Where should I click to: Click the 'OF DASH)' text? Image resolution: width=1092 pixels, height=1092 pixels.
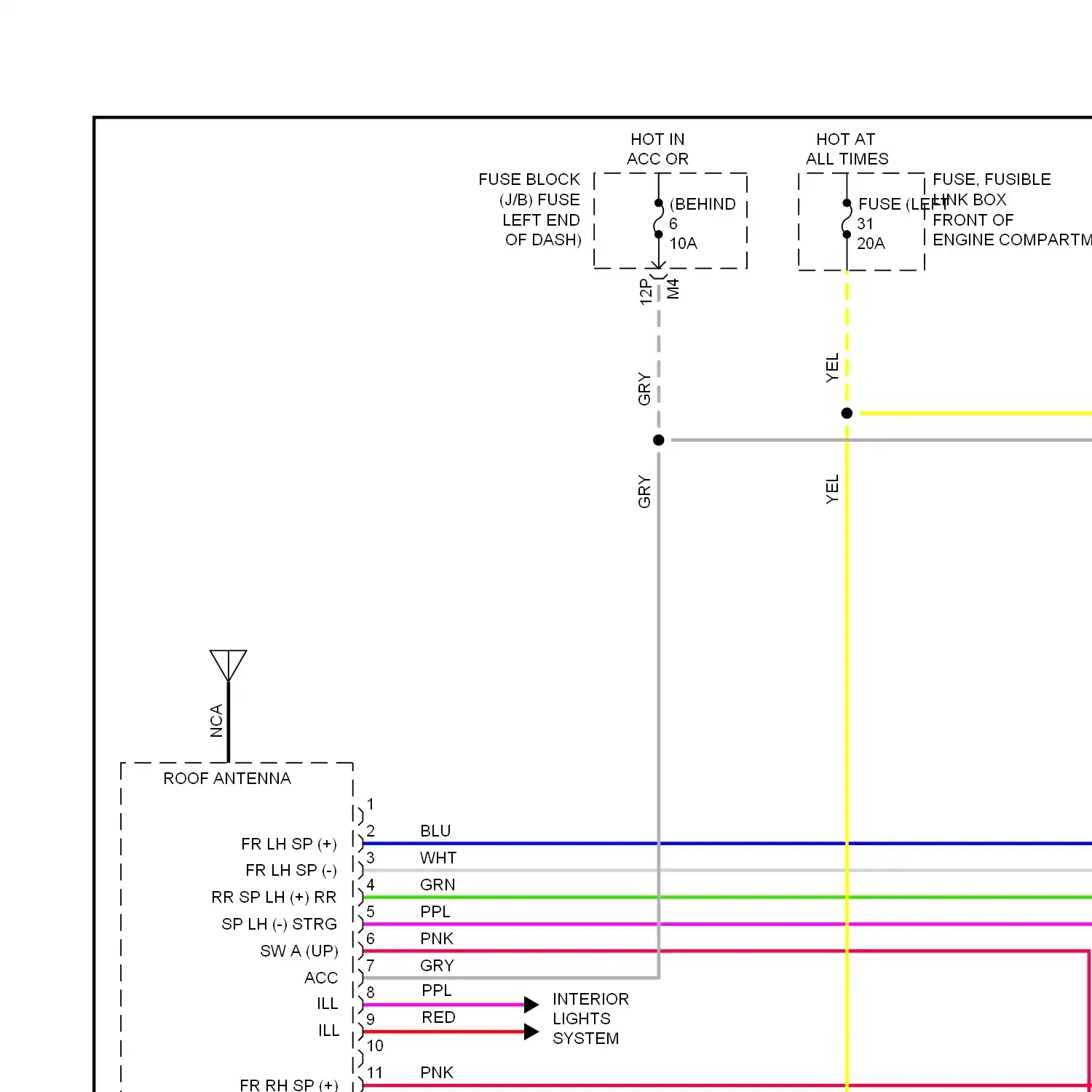pyautogui.click(x=543, y=240)
